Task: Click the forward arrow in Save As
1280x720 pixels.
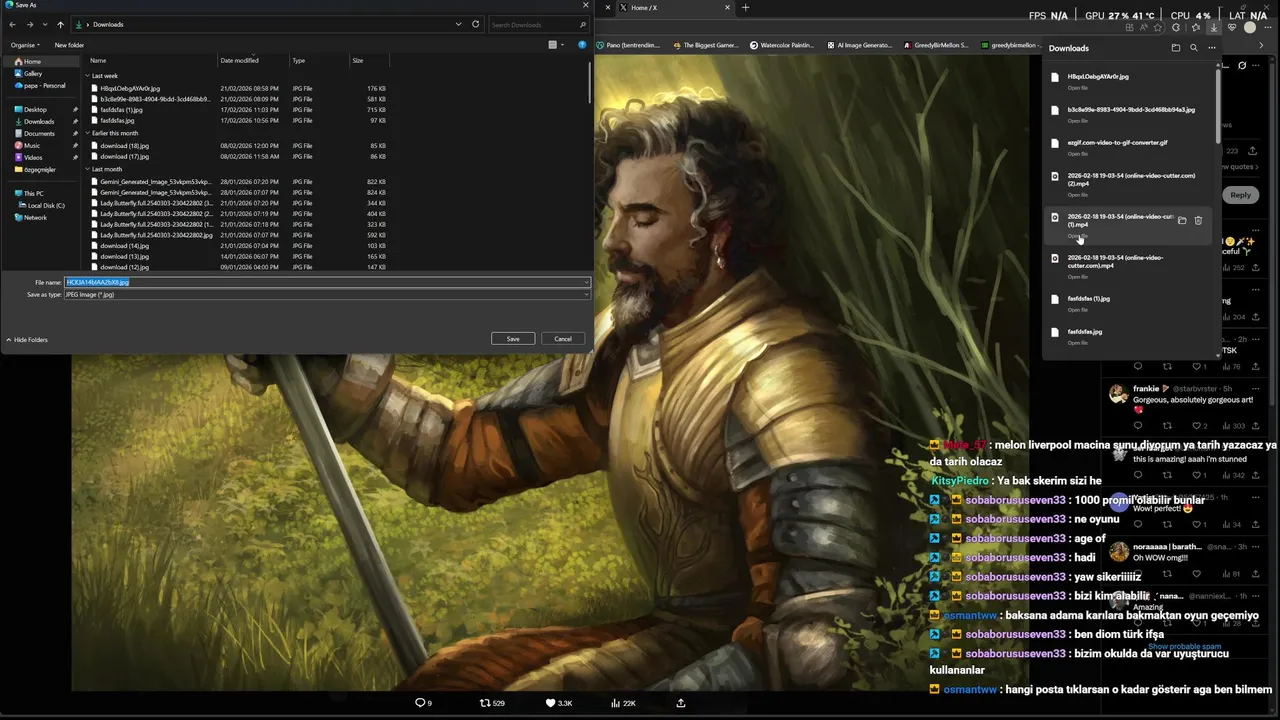Action: tap(29, 24)
